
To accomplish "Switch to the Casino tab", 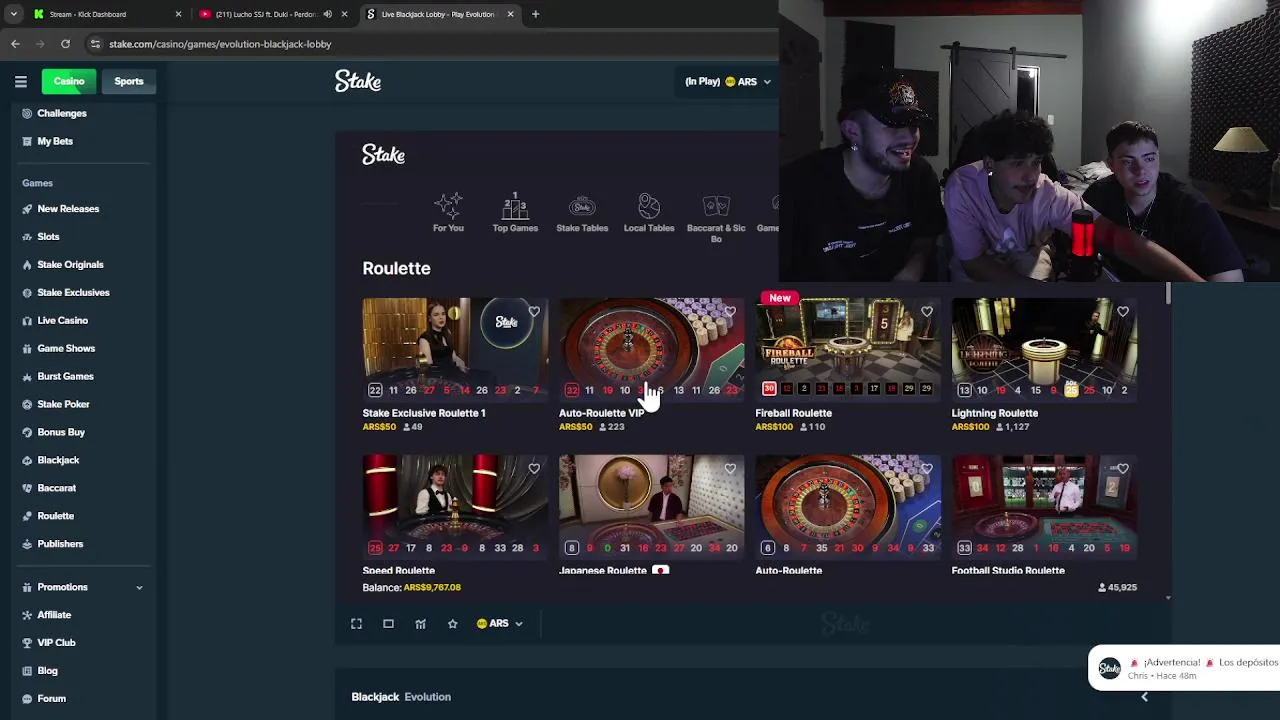I will (69, 81).
